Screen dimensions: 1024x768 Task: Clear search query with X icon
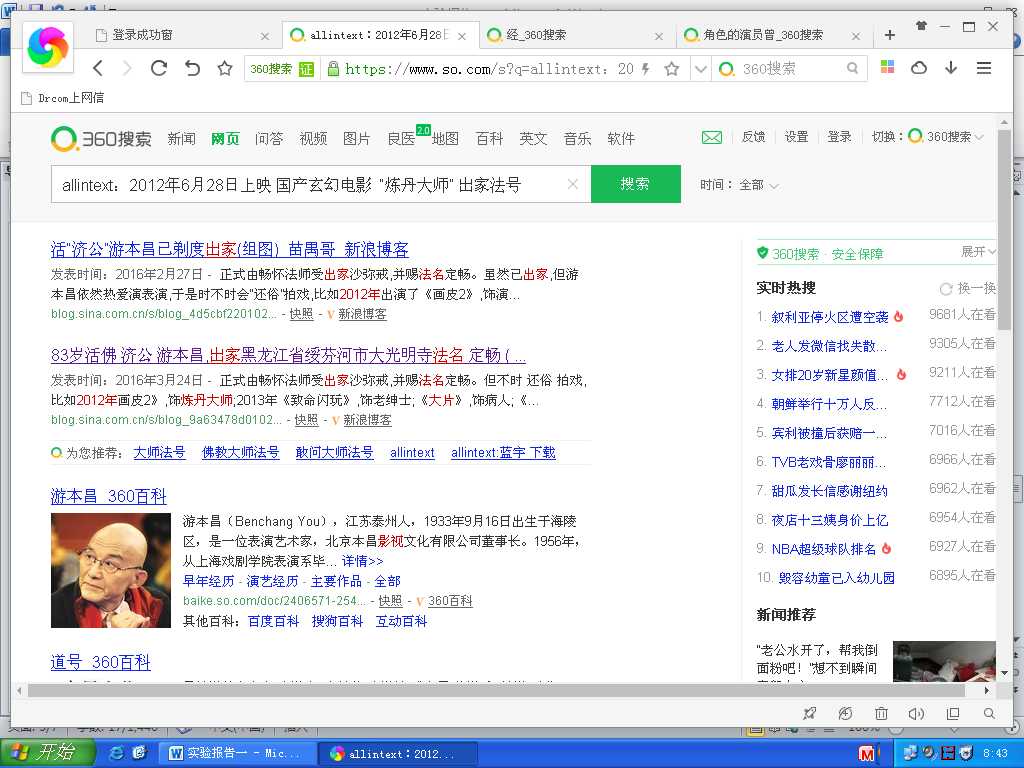point(573,185)
